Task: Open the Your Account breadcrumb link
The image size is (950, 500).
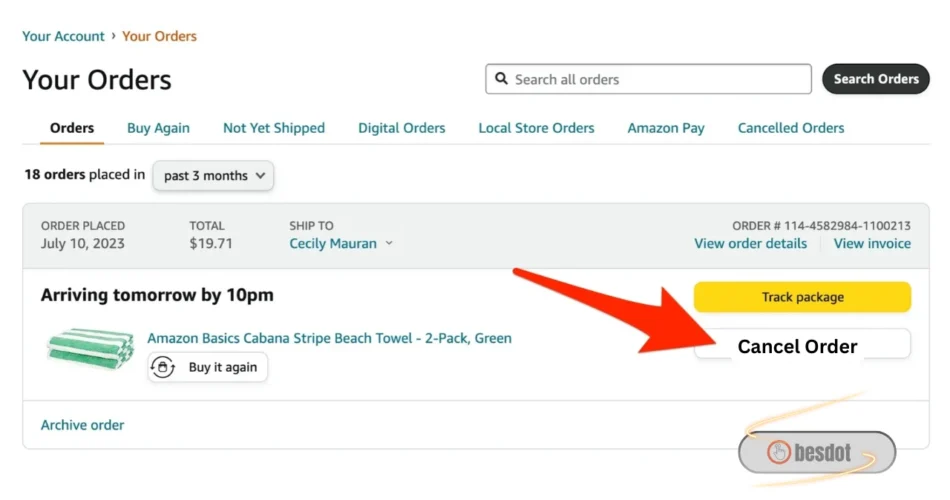Action: [x=63, y=36]
